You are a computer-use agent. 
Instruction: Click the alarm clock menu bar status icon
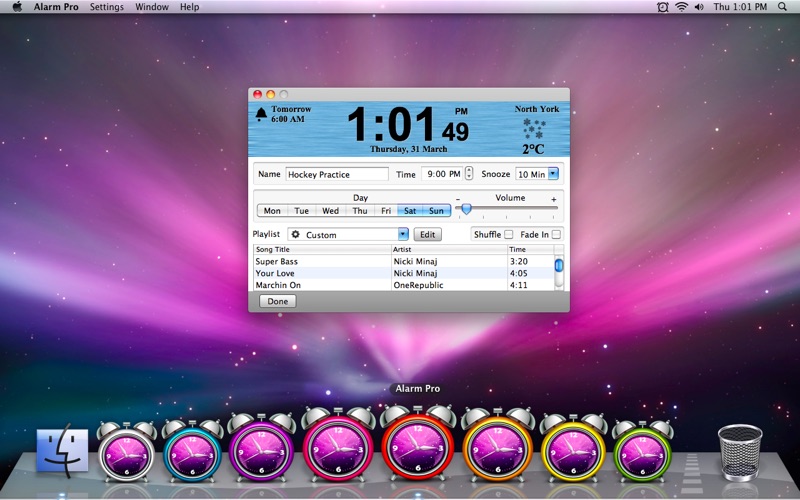[662, 7]
